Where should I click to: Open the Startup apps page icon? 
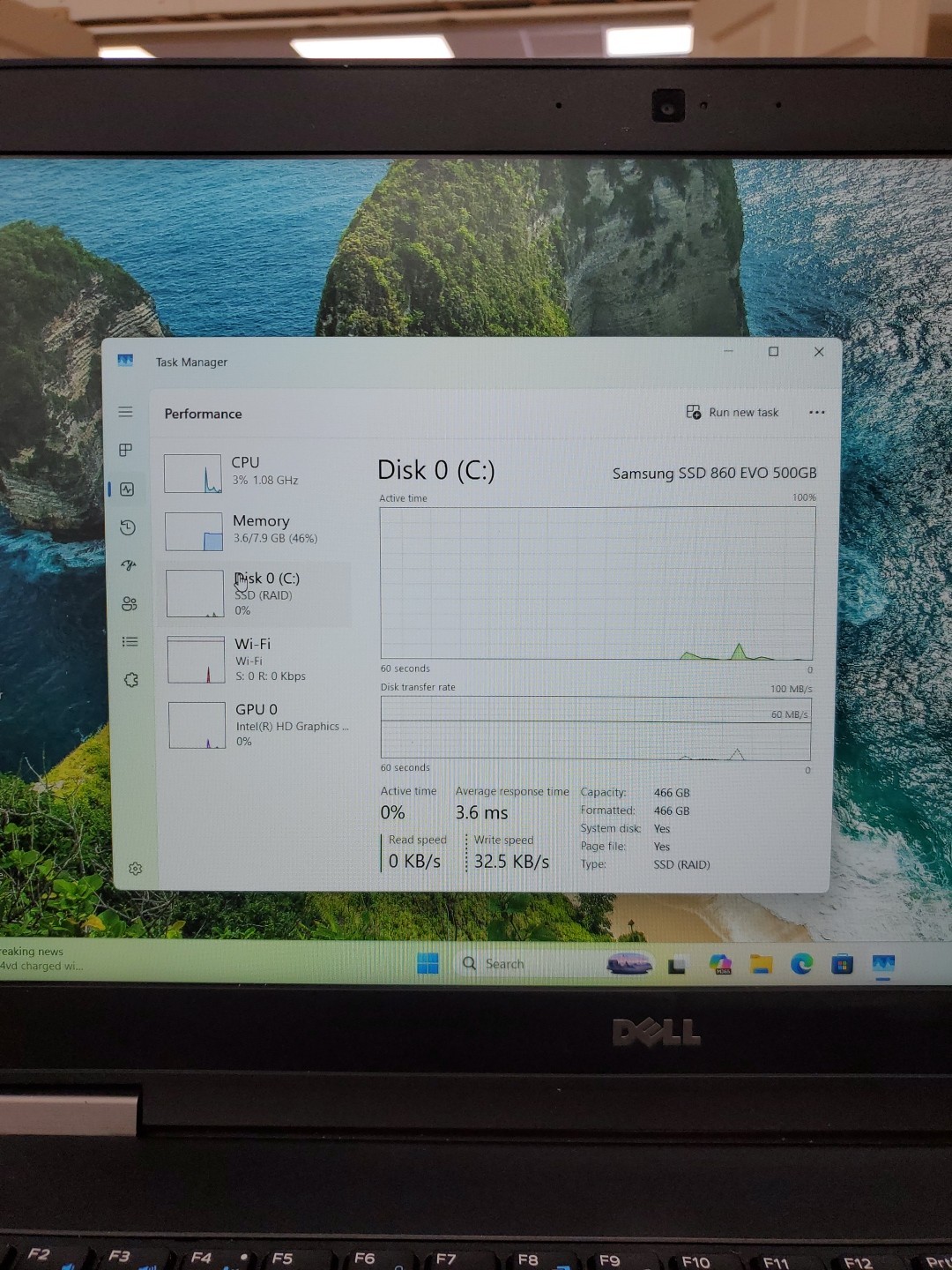pyautogui.click(x=129, y=565)
